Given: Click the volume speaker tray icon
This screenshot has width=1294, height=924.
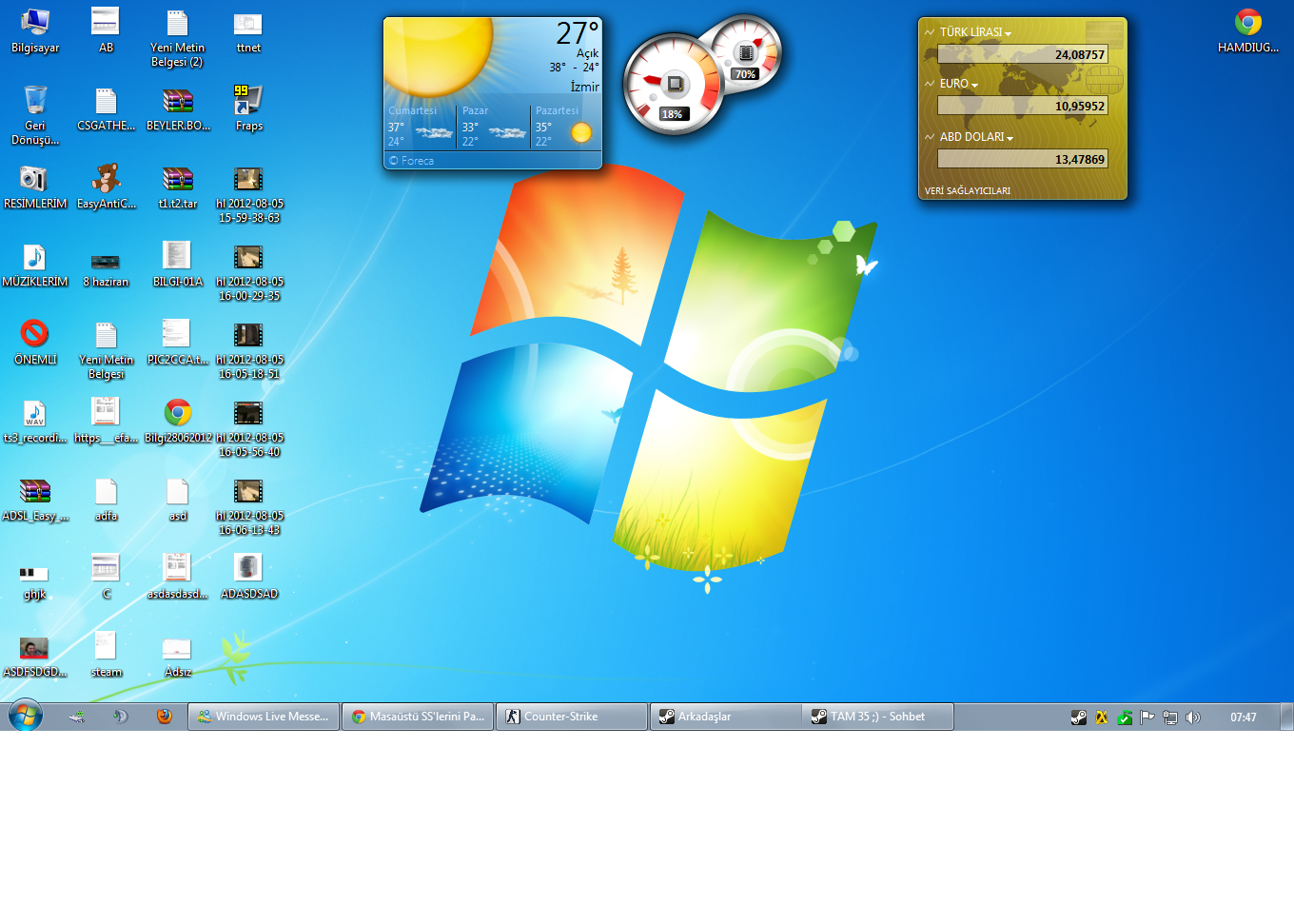Looking at the screenshot, I should click(x=1193, y=718).
